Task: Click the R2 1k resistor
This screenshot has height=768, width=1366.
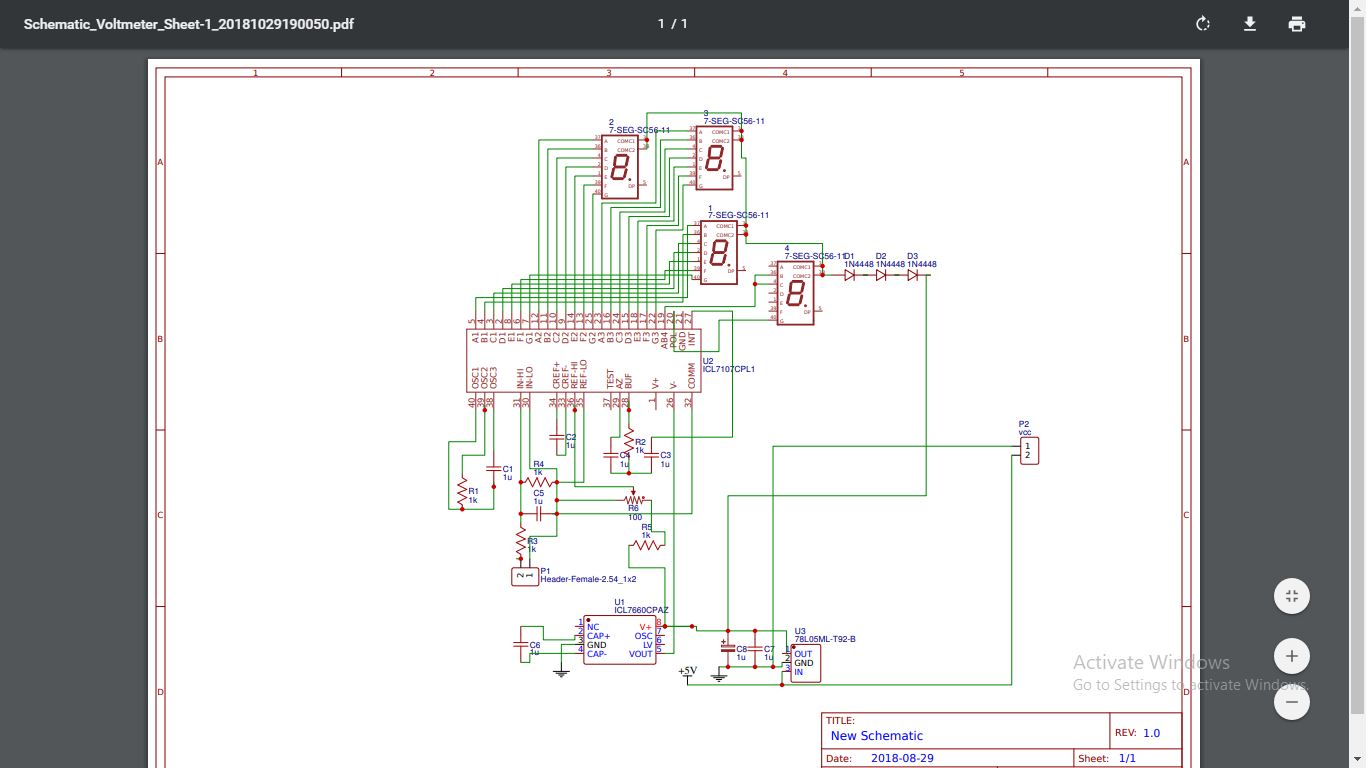Action: (x=629, y=442)
